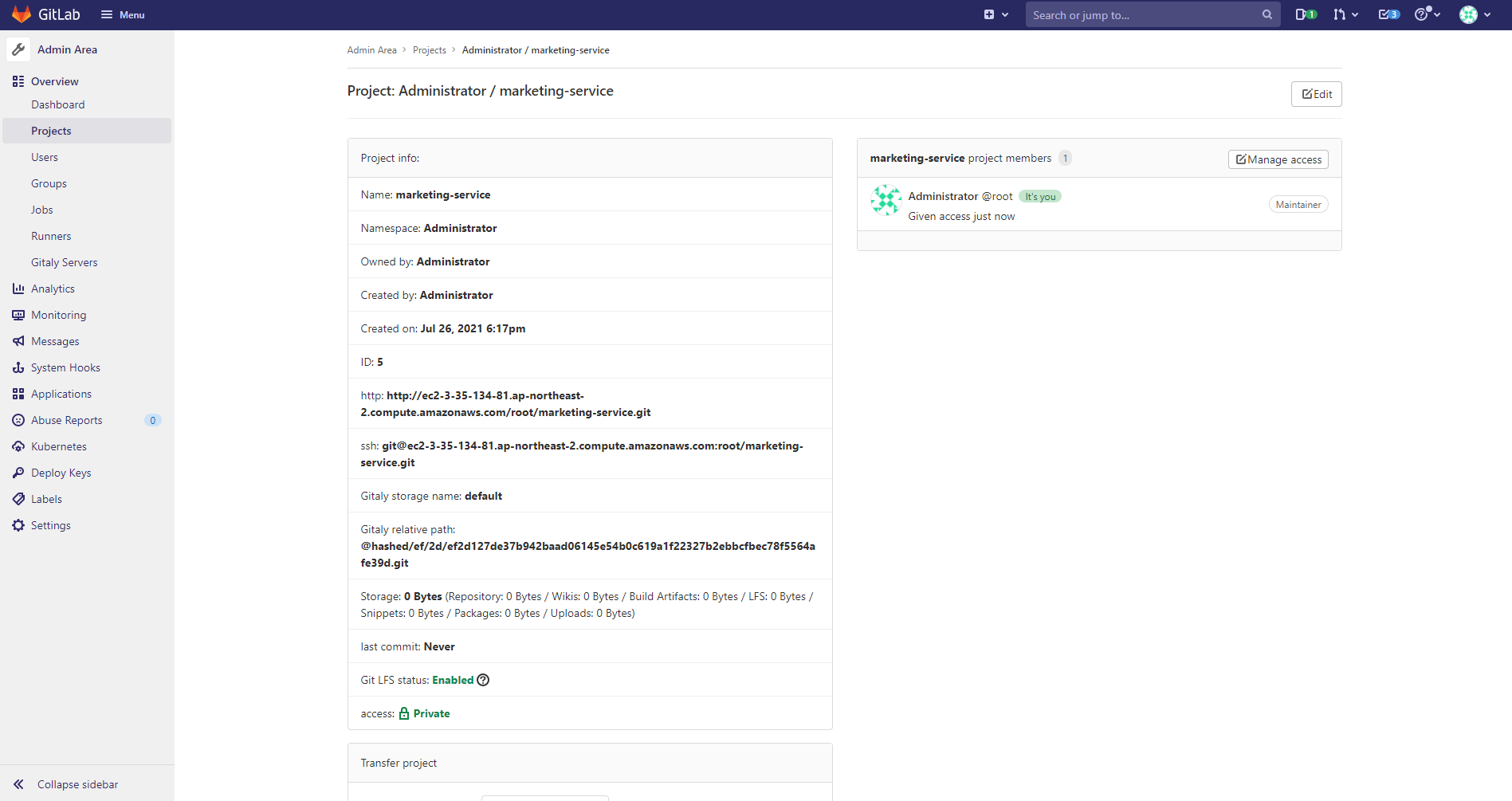Click the Projects breadcrumb link

(430, 50)
